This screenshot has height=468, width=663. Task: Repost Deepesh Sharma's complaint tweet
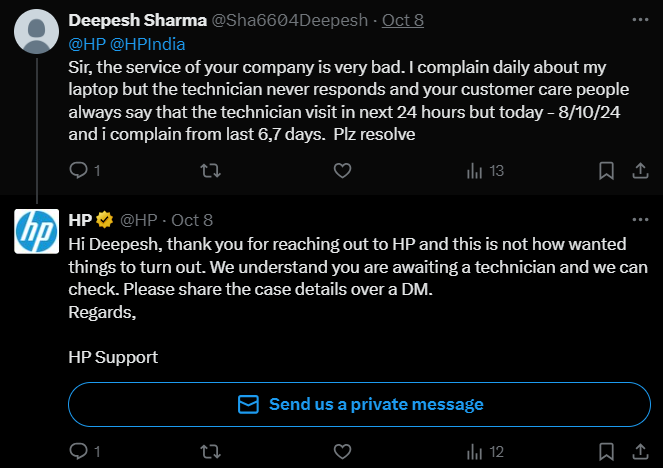point(211,171)
